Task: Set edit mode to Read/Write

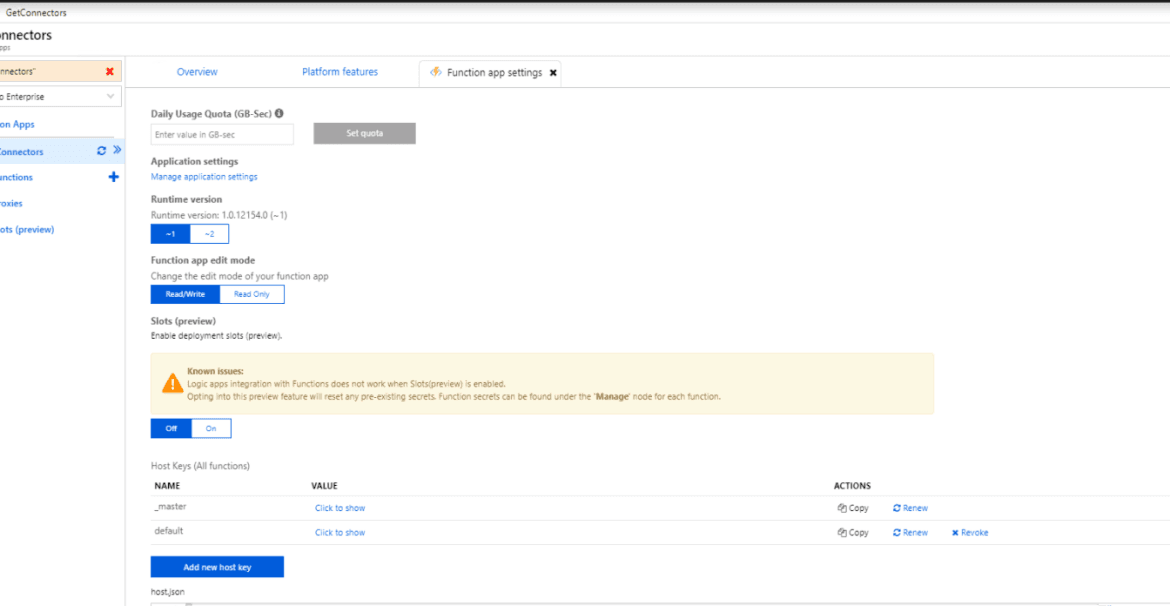Action: (x=185, y=295)
